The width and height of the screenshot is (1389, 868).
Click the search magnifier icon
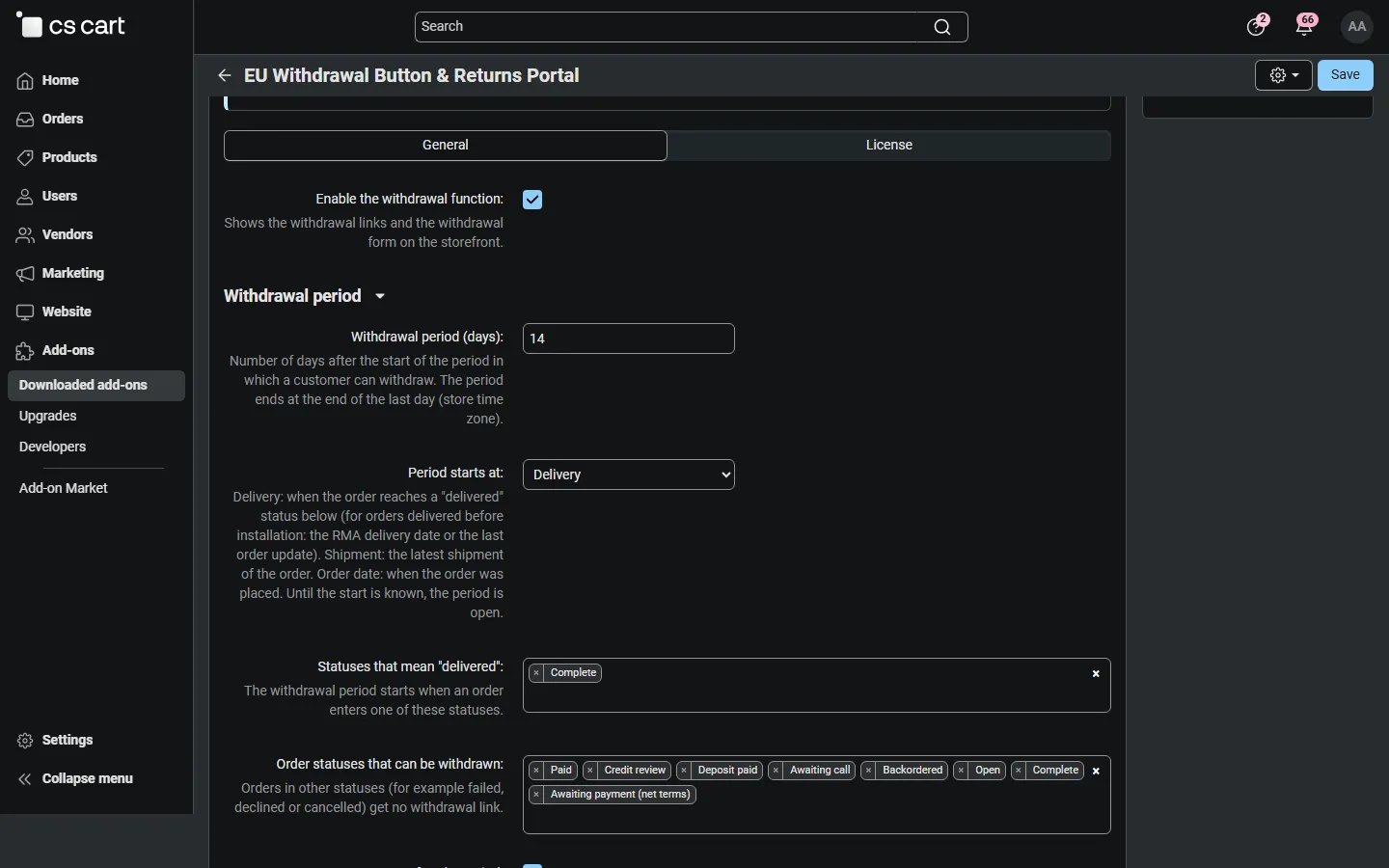942,27
